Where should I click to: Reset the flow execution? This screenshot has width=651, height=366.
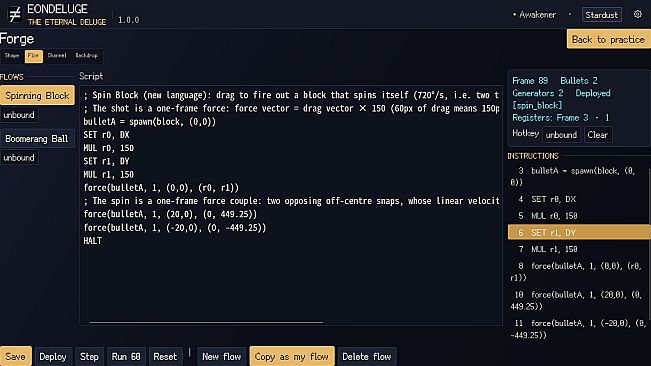[165, 356]
